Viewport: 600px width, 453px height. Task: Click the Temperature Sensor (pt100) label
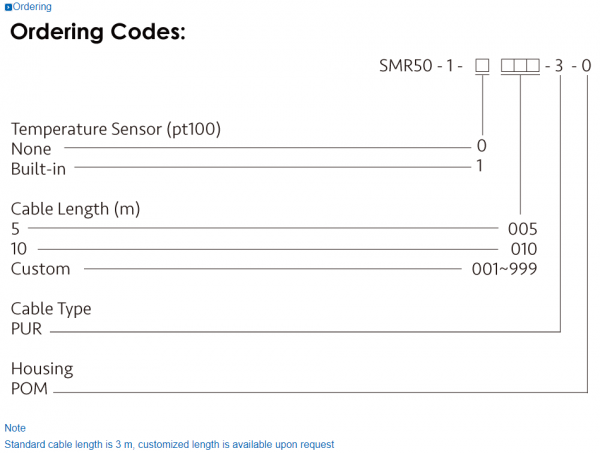pyautogui.click(x=116, y=129)
